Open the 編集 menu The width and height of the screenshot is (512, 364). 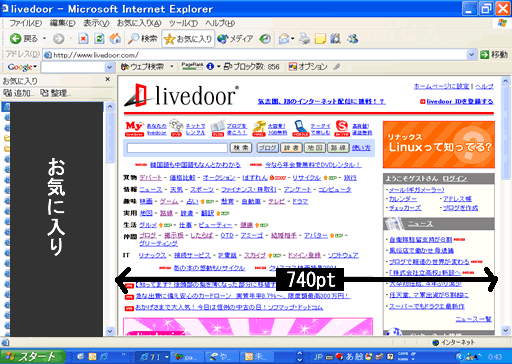click(x=62, y=23)
